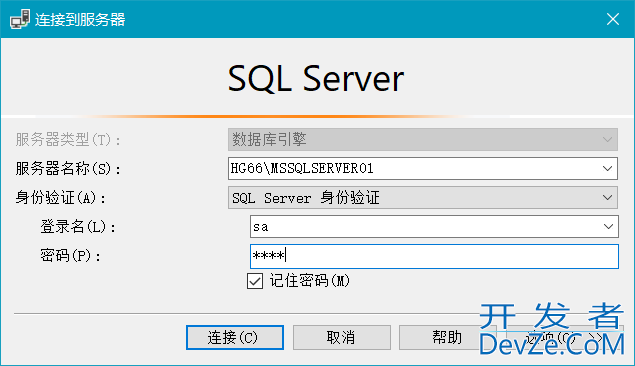Viewport: 635px width, 366px height.
Task: Click the 服务器名称(S): label
Action: point(68,169)
